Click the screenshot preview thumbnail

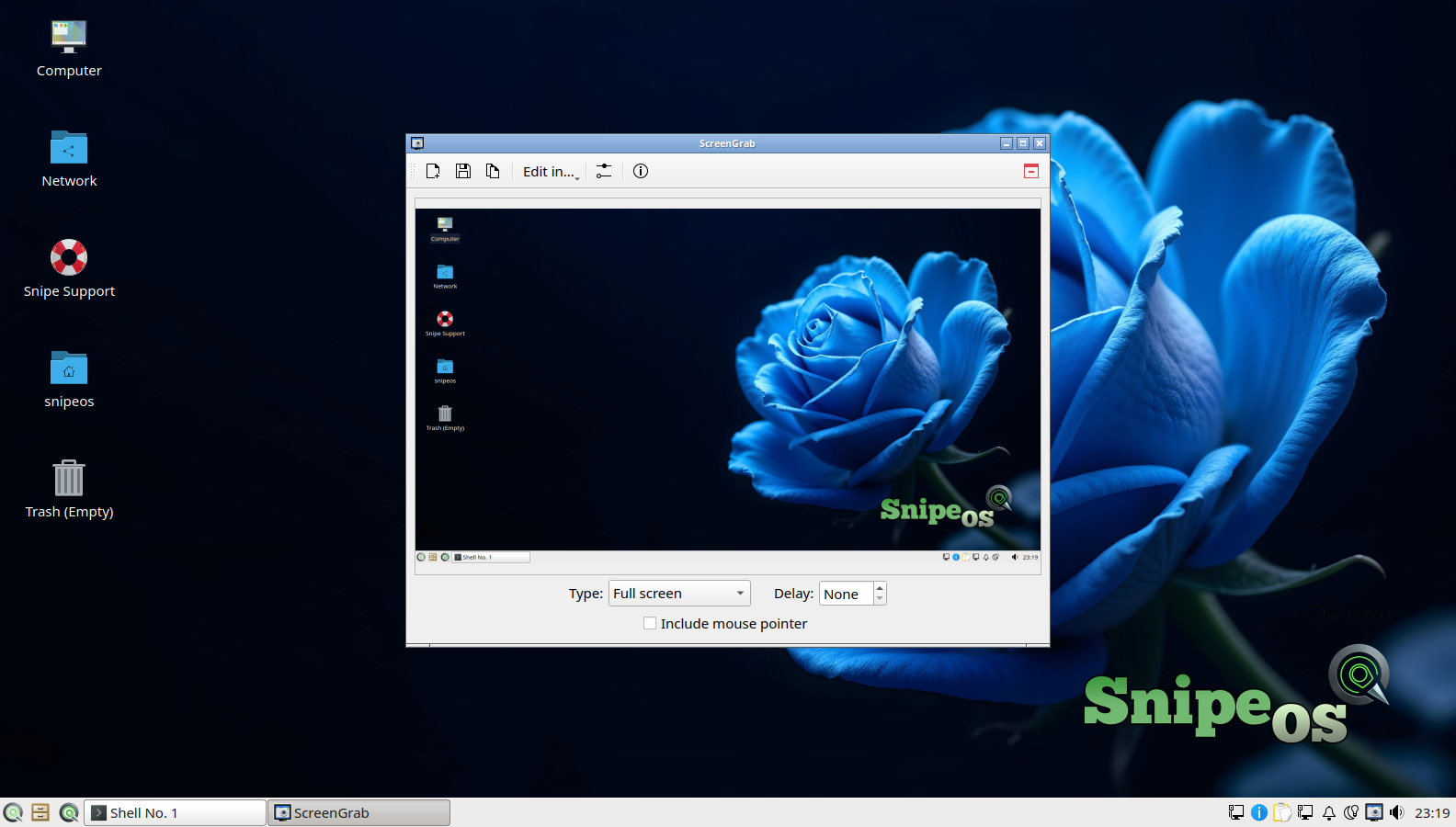(728, 386)
